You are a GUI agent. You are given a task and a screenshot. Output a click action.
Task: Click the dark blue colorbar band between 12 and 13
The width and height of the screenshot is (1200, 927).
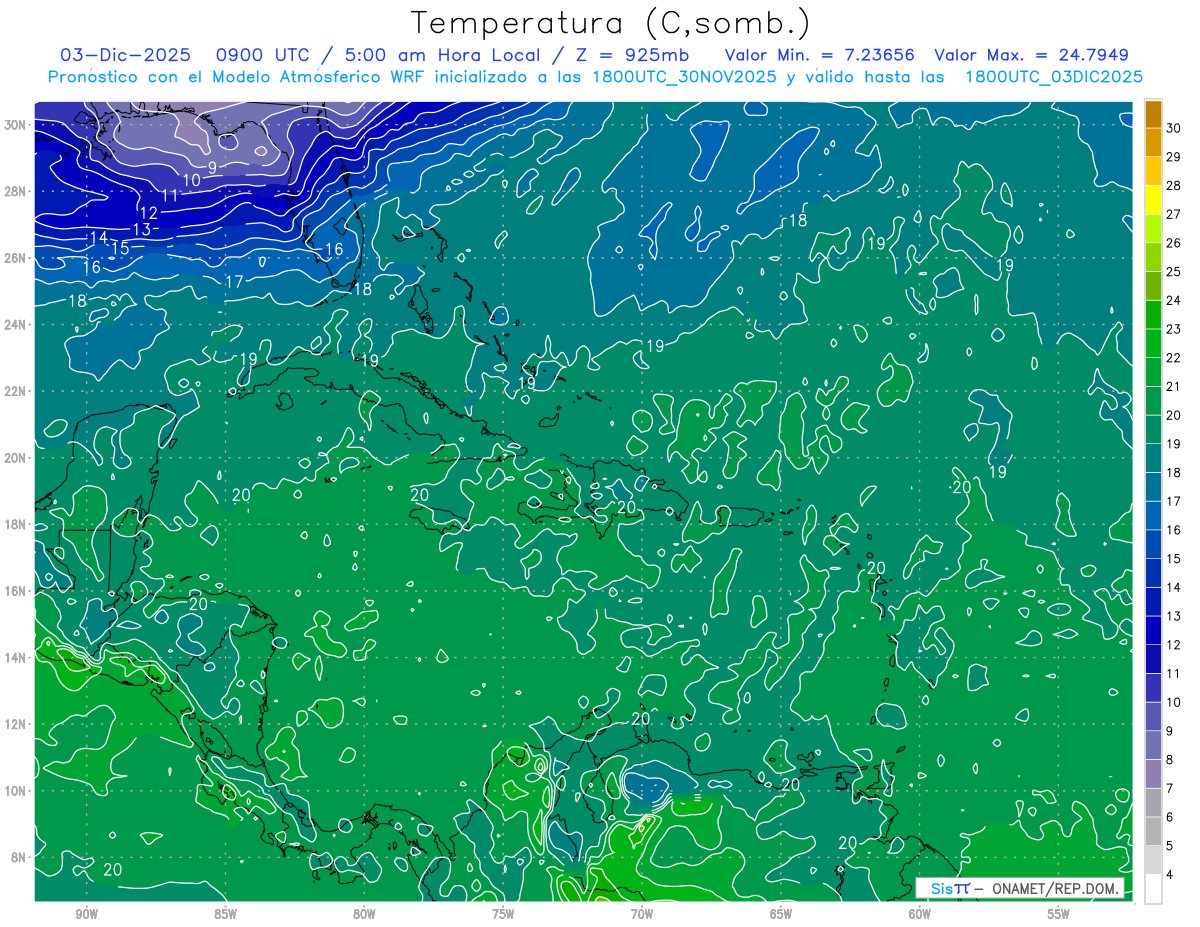click(1153, 631)
